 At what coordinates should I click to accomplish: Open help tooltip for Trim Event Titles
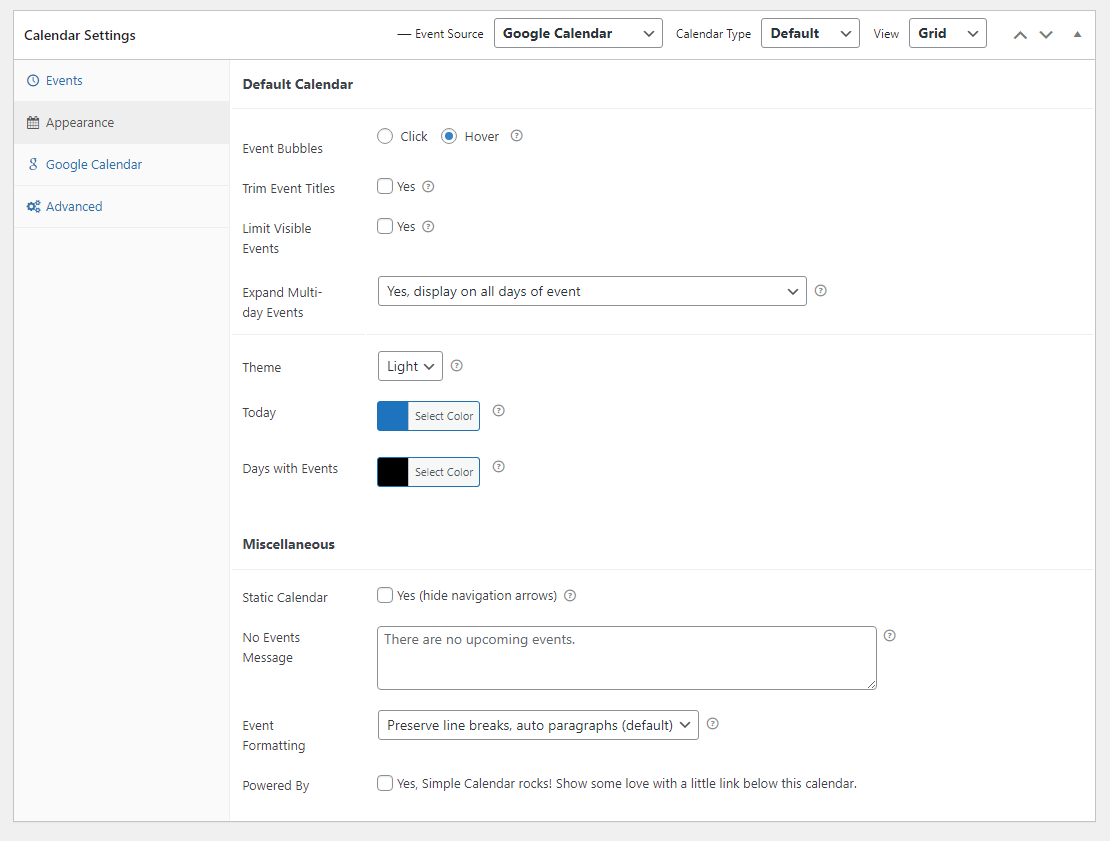(x=428, y=187)
